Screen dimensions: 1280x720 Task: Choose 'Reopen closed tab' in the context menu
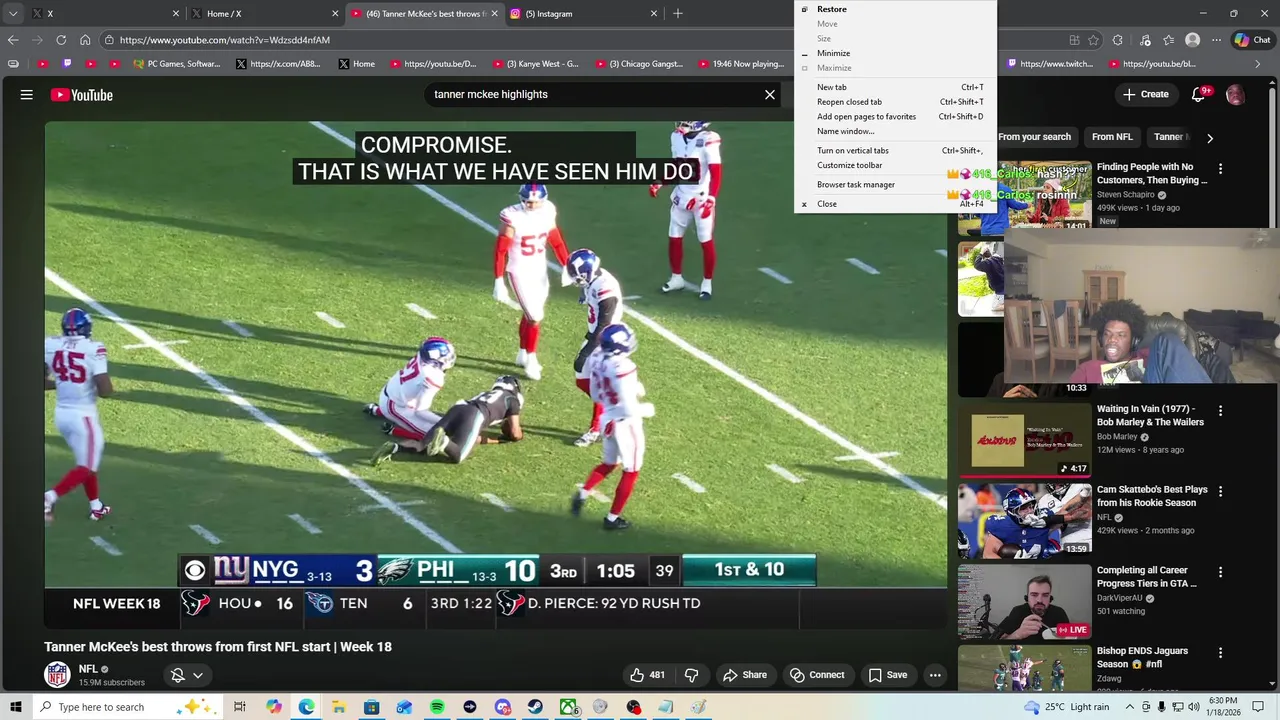[895, 102]
